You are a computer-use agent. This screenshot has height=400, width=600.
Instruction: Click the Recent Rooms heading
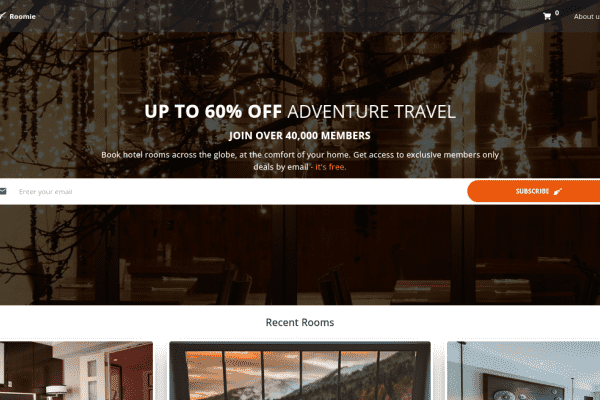pos(300,322)
